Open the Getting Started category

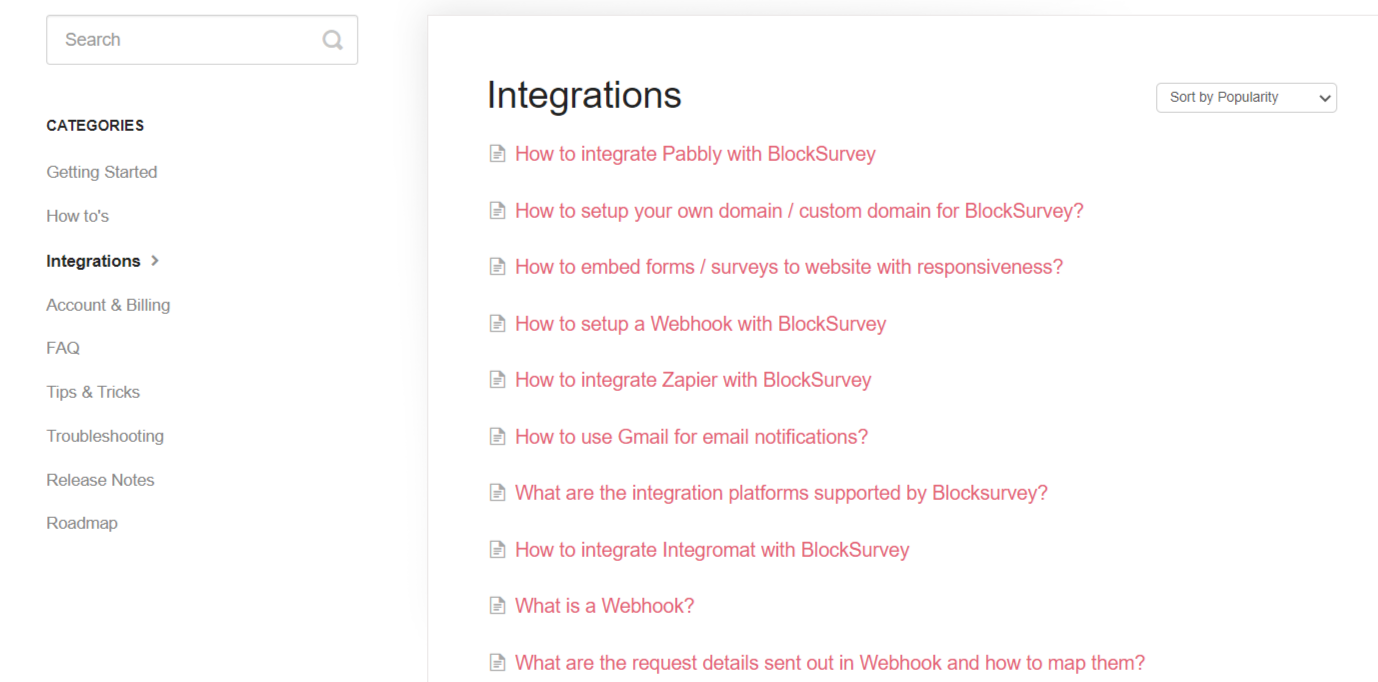point(102,172)
